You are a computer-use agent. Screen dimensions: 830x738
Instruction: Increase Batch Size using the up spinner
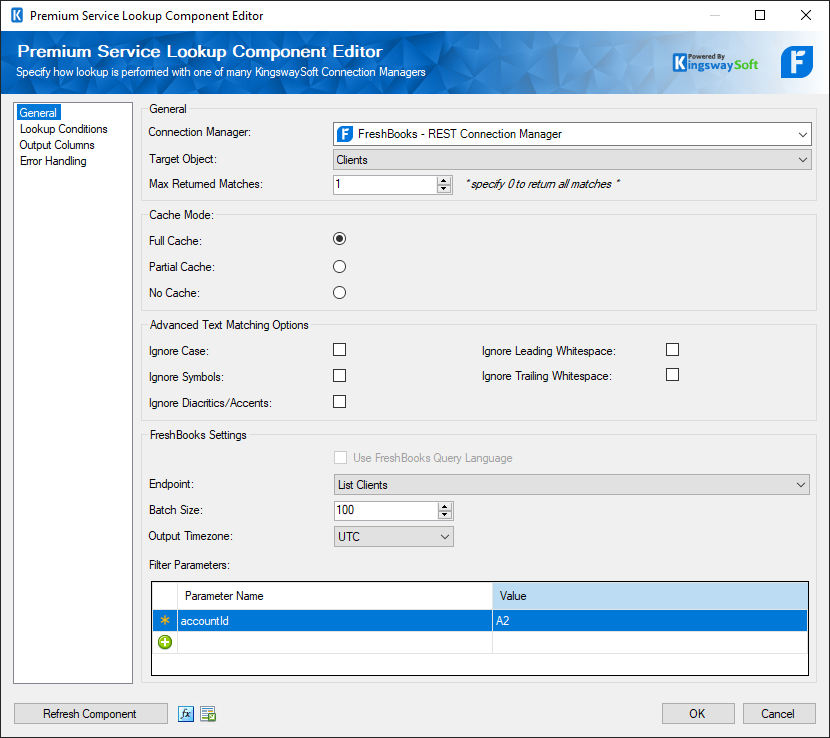click(x=444, y=505)
